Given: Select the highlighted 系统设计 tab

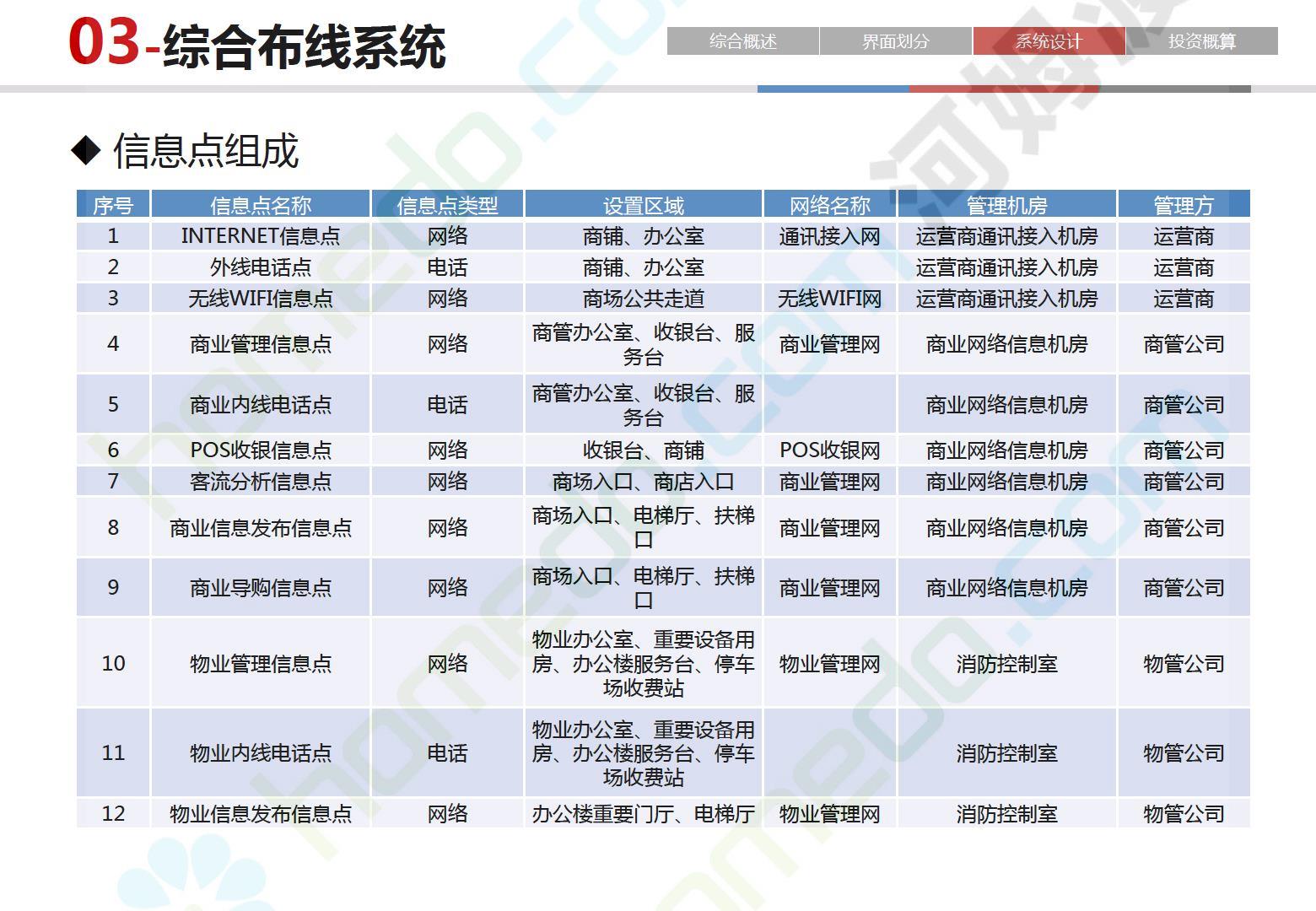Looking at the screenshot, I should coord(1049,41).
